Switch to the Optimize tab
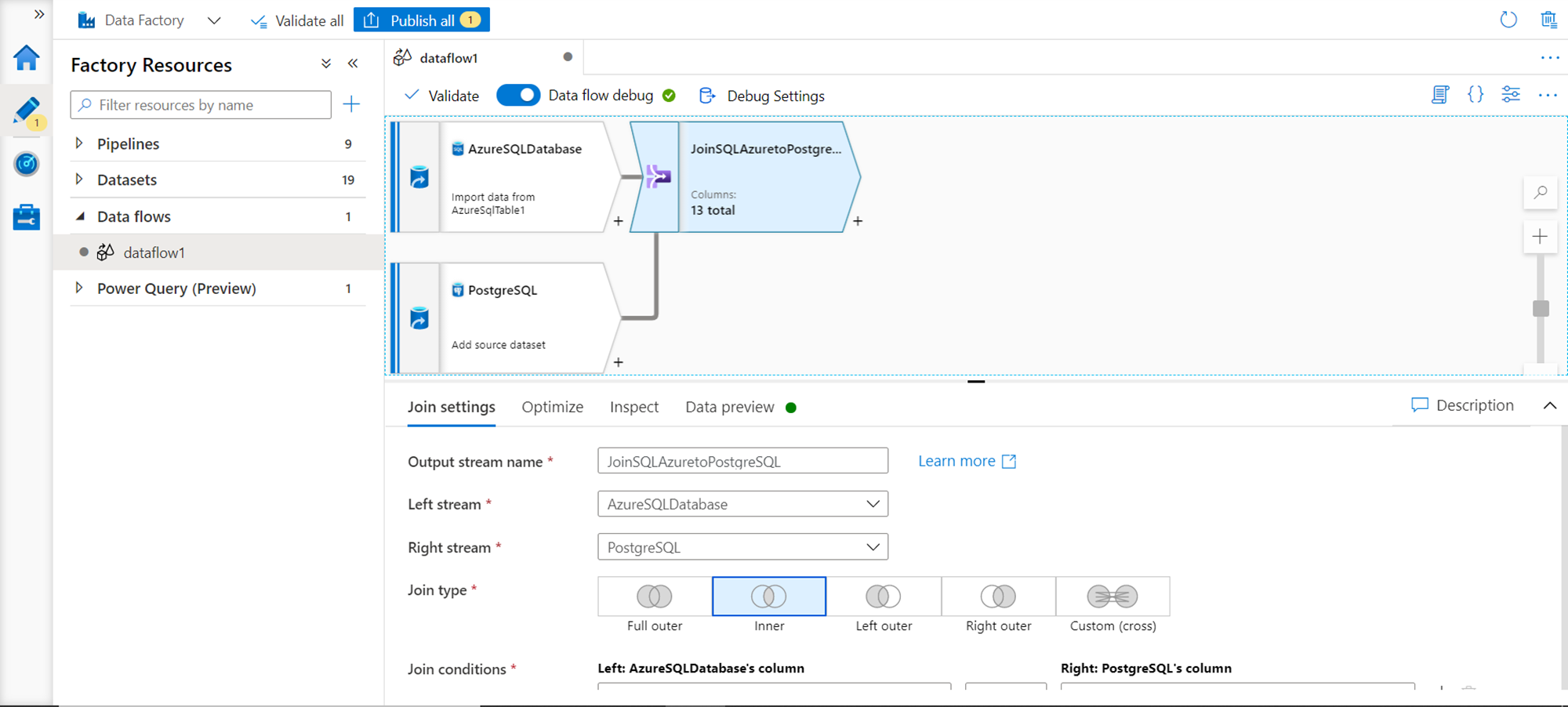The width and height of the screenshot is (1568, 707). click(552, 407)
